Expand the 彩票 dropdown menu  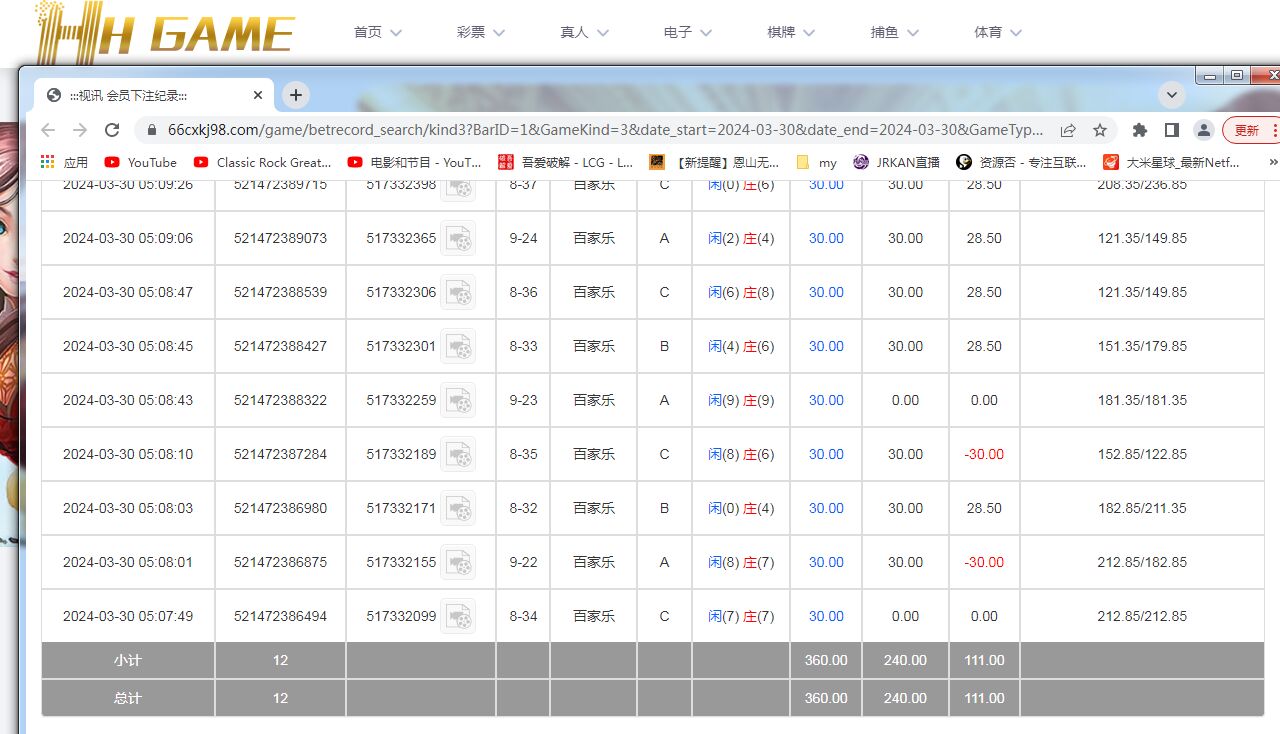(480, 32)
